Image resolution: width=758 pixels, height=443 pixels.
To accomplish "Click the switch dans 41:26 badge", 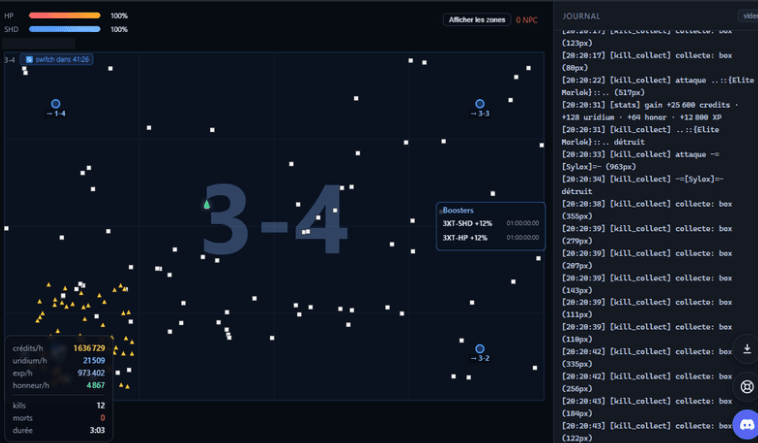I will click(x=57, y=59).
